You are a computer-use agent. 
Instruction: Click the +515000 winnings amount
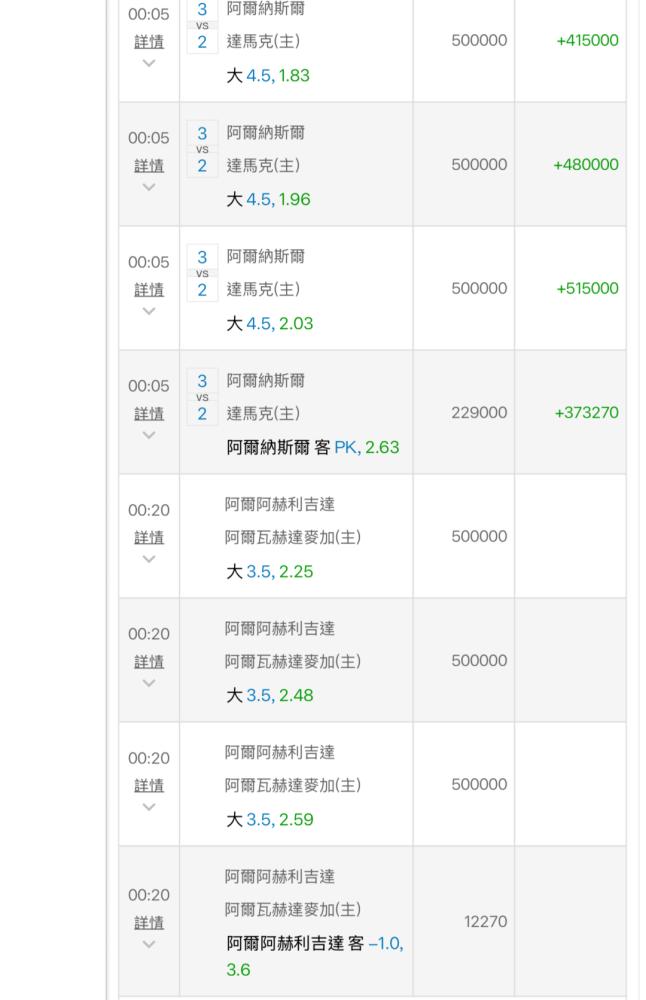(x=587, y=289)
